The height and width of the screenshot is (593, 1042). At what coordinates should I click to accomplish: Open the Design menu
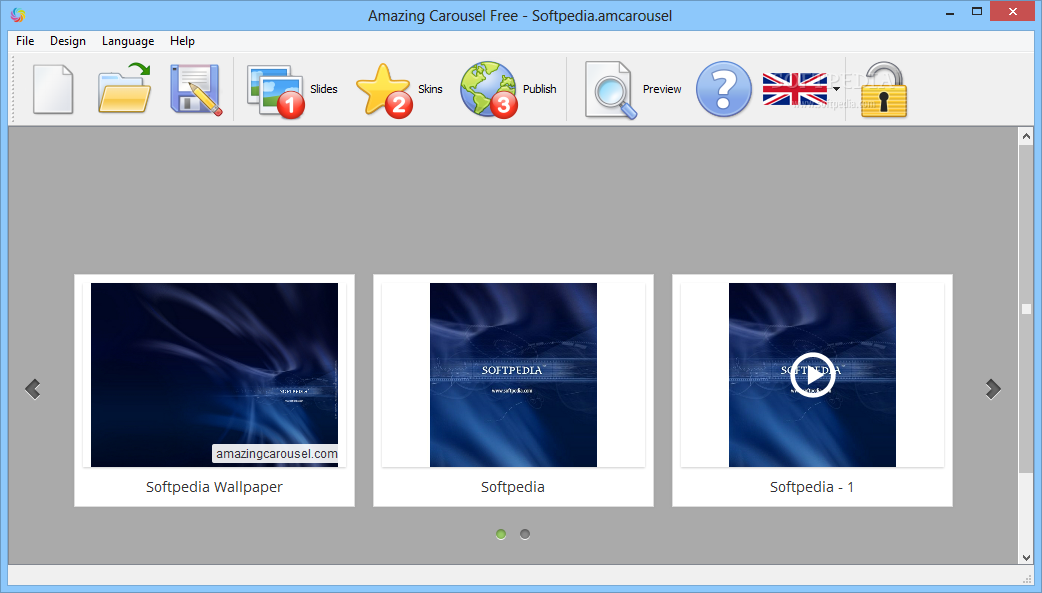coord(68,41)
